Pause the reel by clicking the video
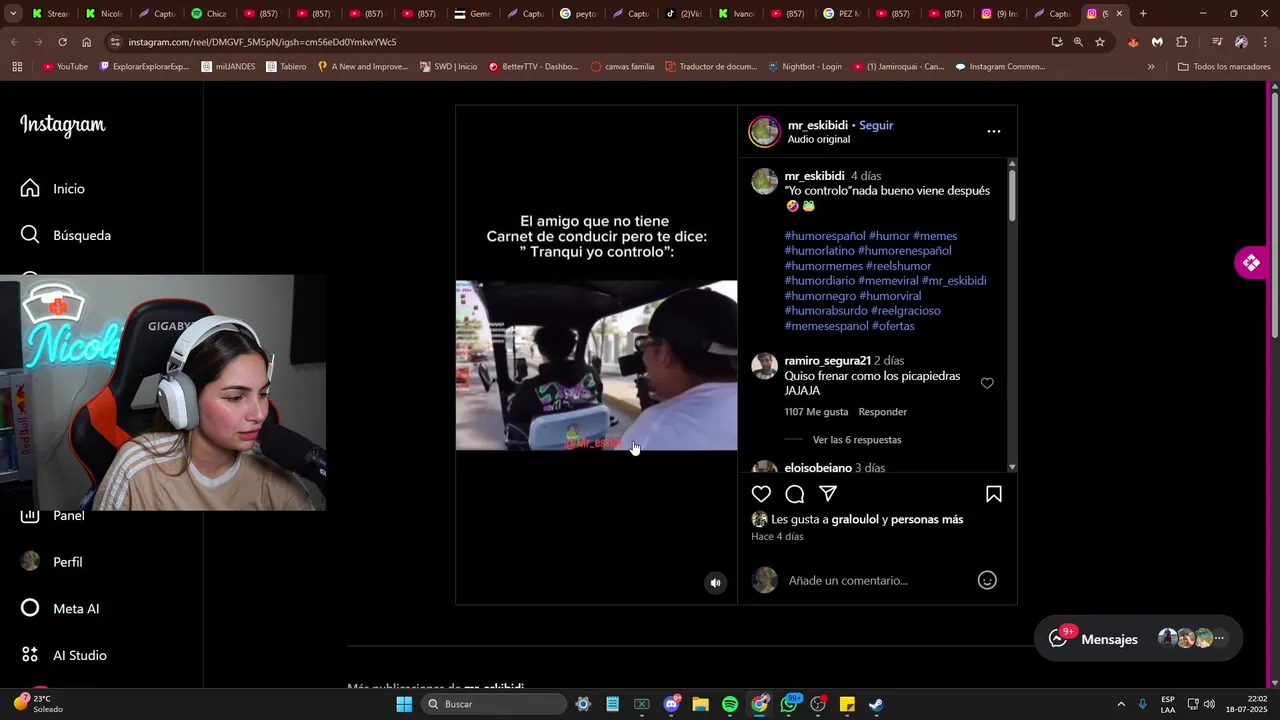 pyautogui.click(x=596, y=355)
